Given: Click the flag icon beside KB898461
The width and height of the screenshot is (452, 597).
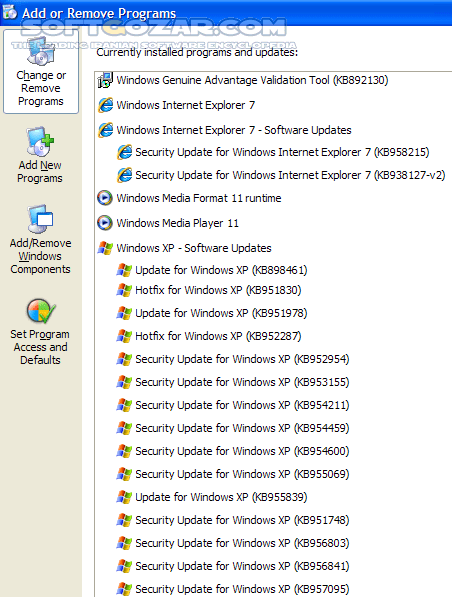Looking at the screenshot, I should (x=124, y=270).
